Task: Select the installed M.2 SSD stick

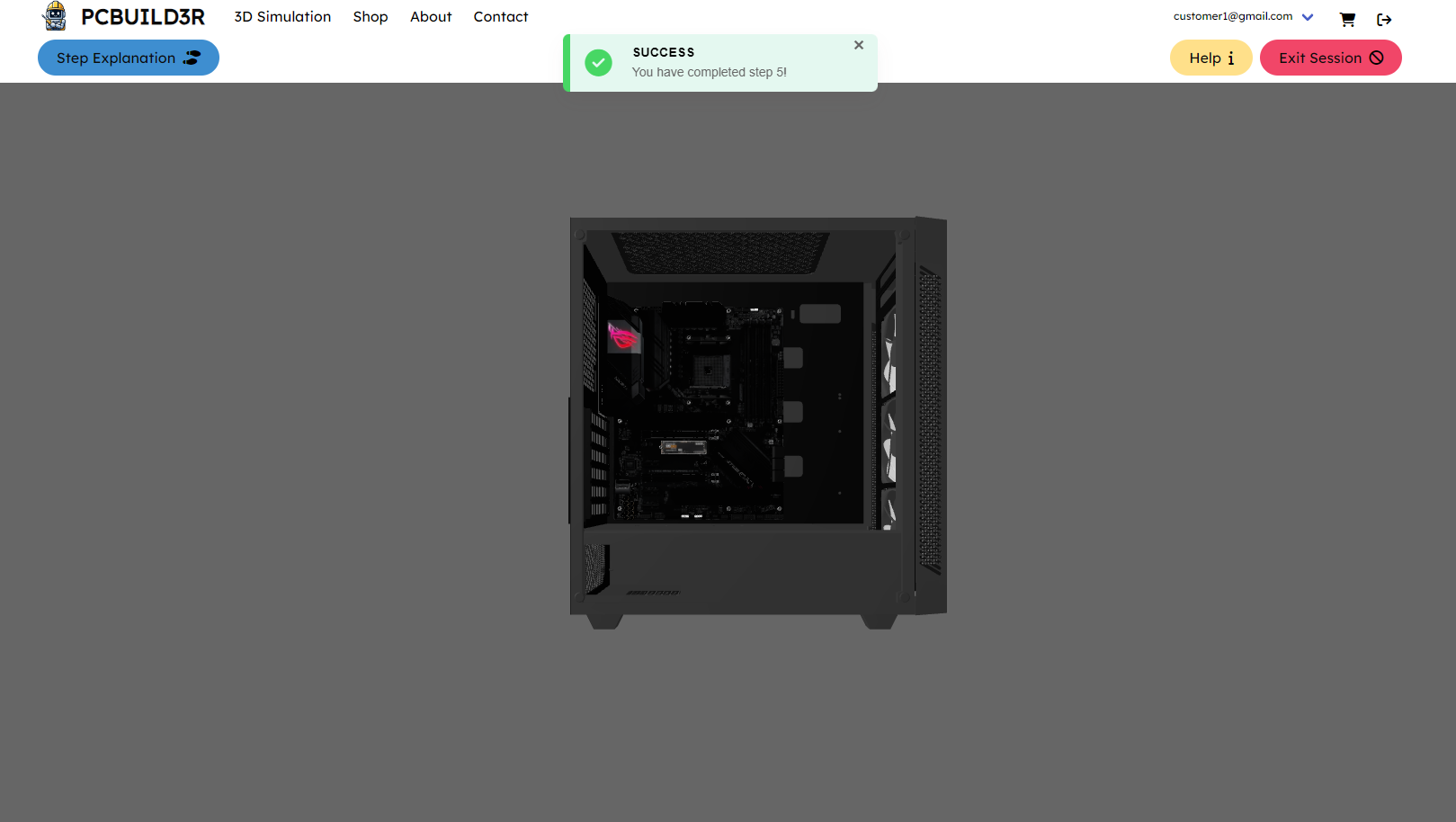Action: pos(683,447)
